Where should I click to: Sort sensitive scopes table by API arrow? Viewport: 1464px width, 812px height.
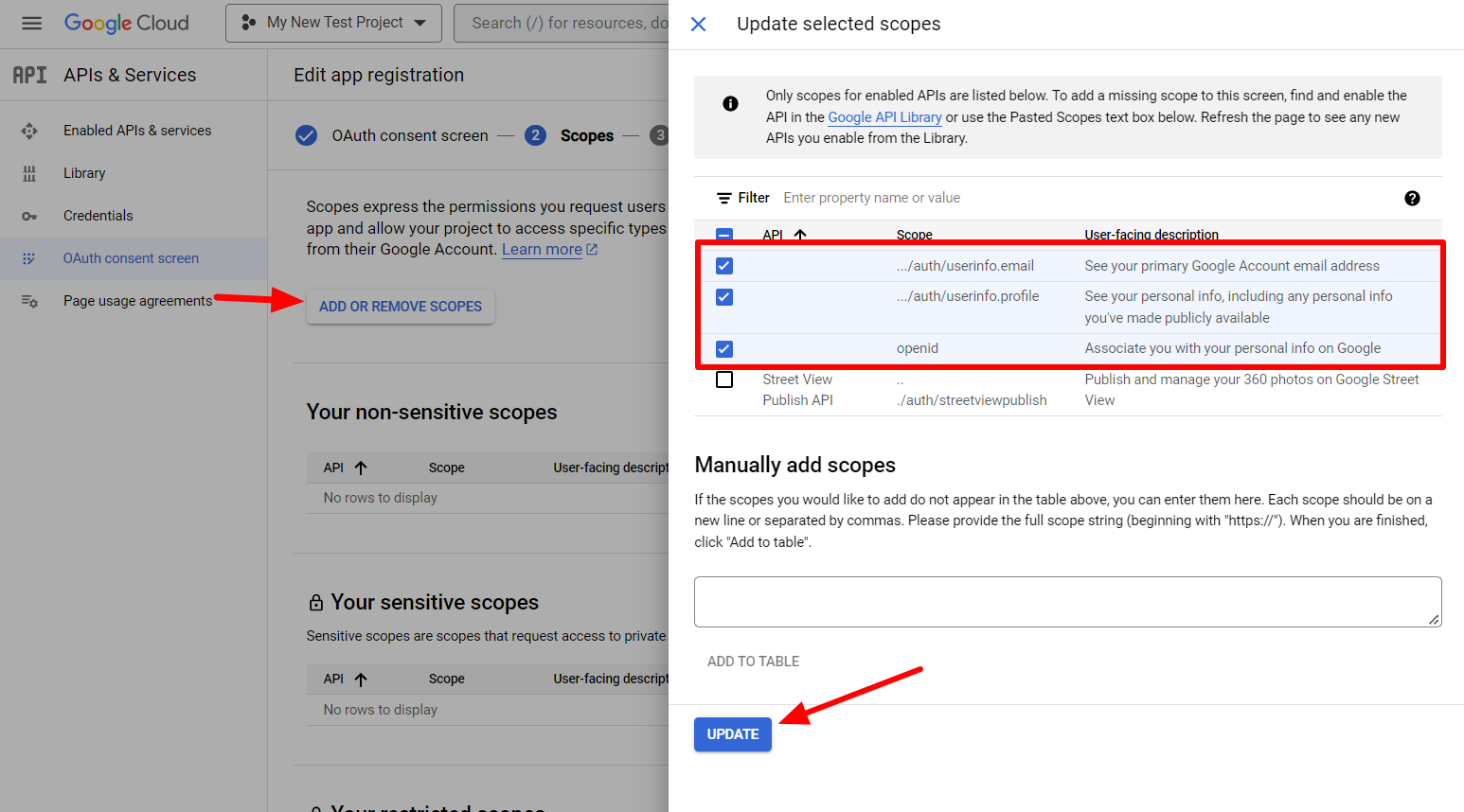point(361,679)
